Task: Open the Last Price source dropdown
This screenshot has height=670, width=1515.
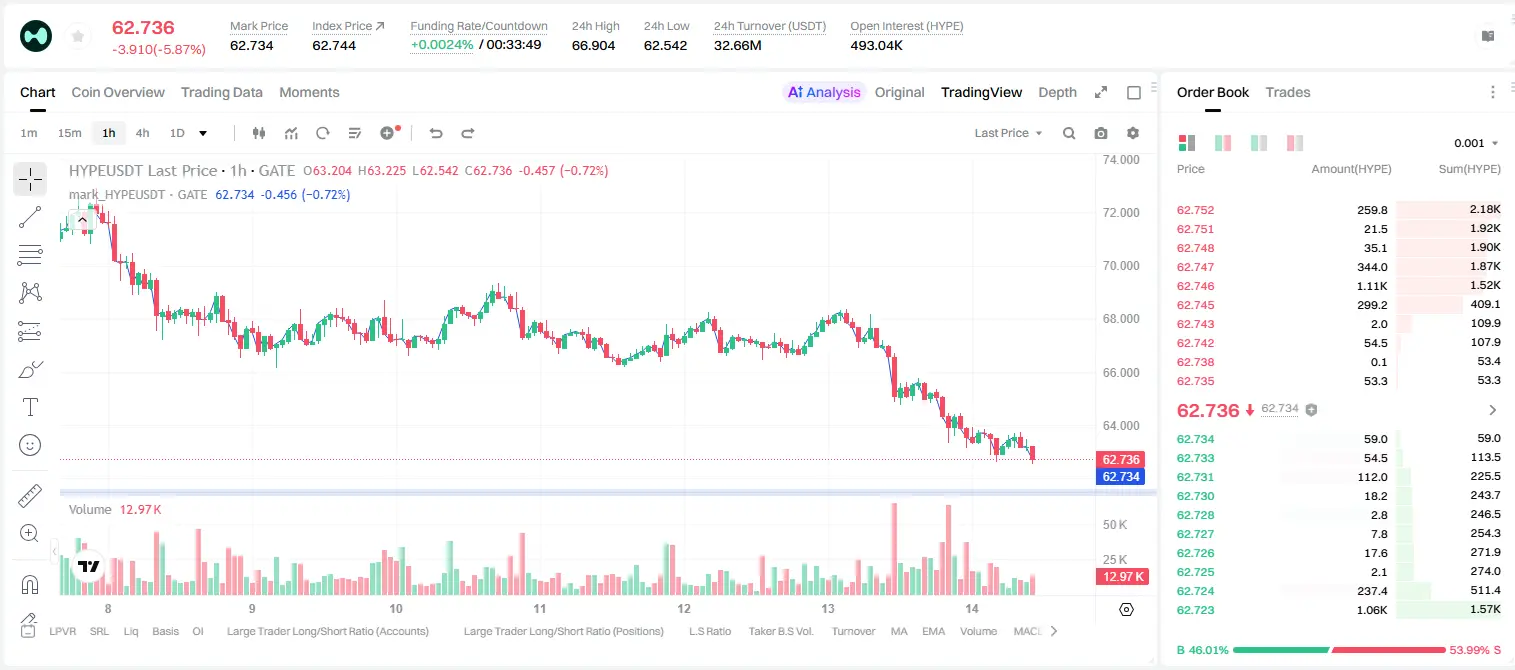Action: [1008, 133]
